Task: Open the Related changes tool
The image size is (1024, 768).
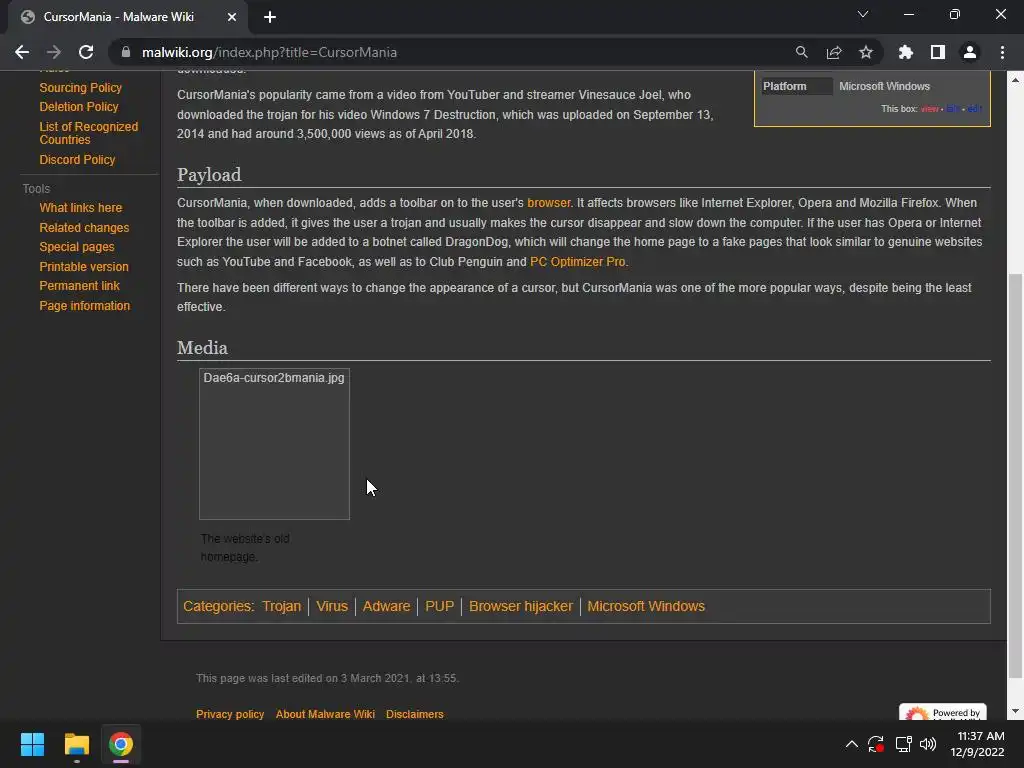Action: pyautogui.click(x=84, y=227)
